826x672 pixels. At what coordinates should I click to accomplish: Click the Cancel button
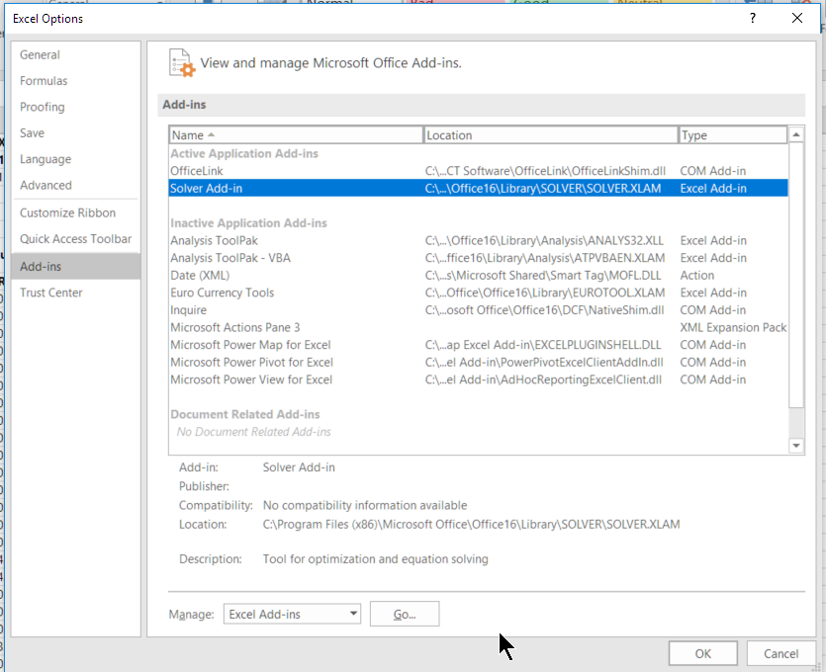(781, 654)
